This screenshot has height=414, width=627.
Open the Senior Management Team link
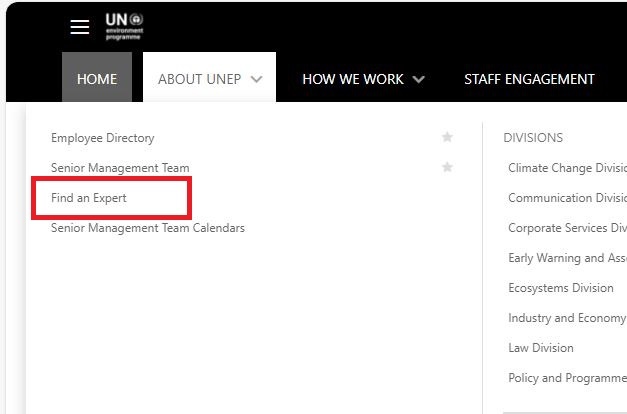[x=120, y=168]
